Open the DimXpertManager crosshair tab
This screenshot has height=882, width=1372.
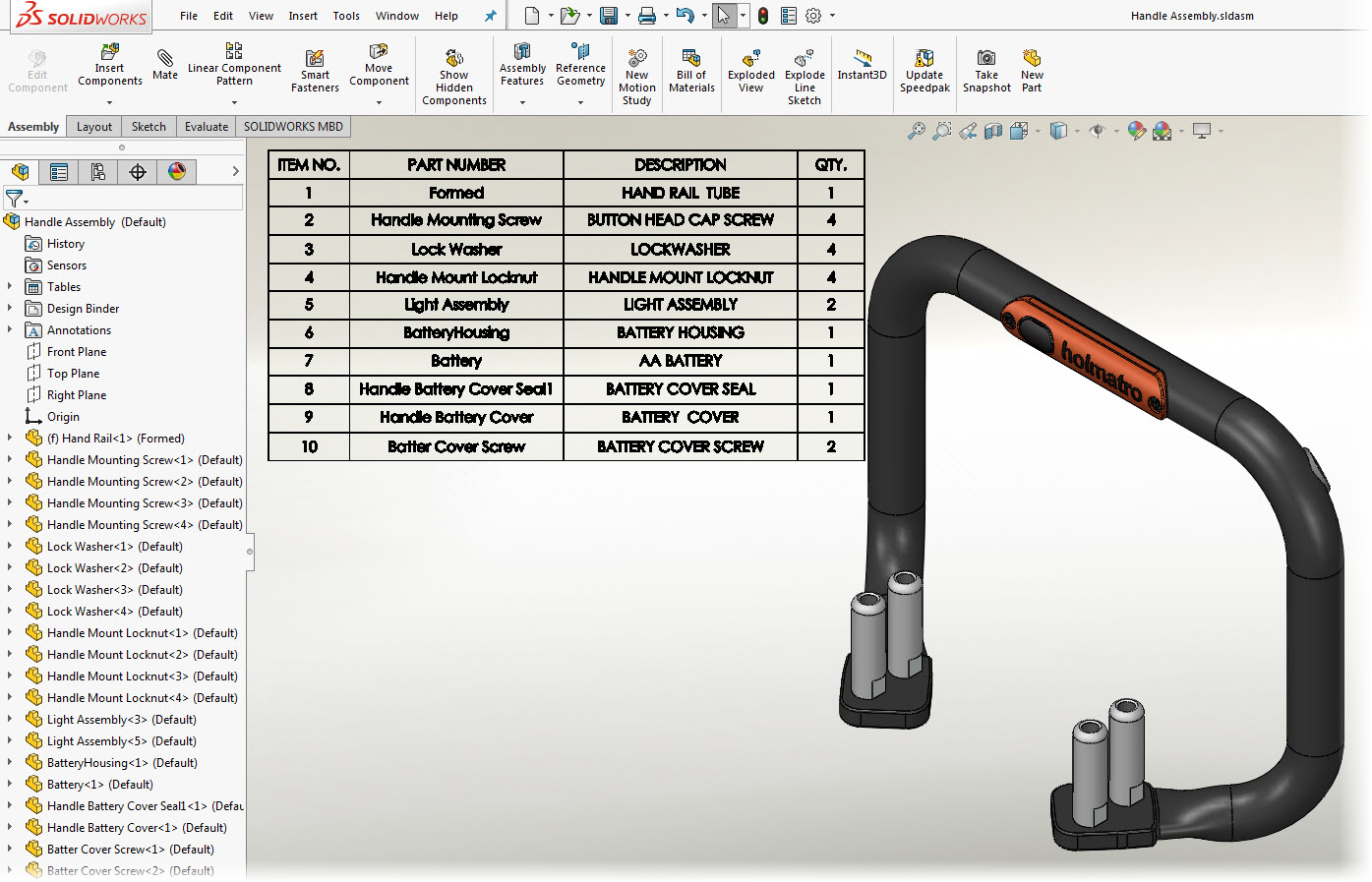(x=138, y=172)
